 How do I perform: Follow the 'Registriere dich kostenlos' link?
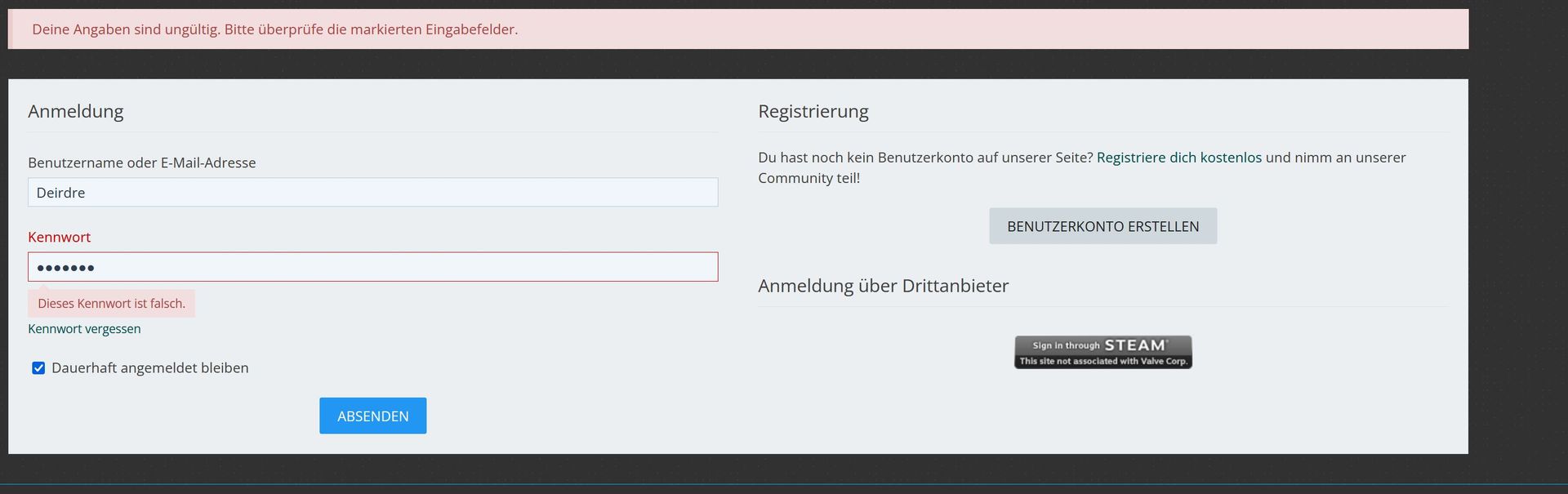pos(1178,158)
